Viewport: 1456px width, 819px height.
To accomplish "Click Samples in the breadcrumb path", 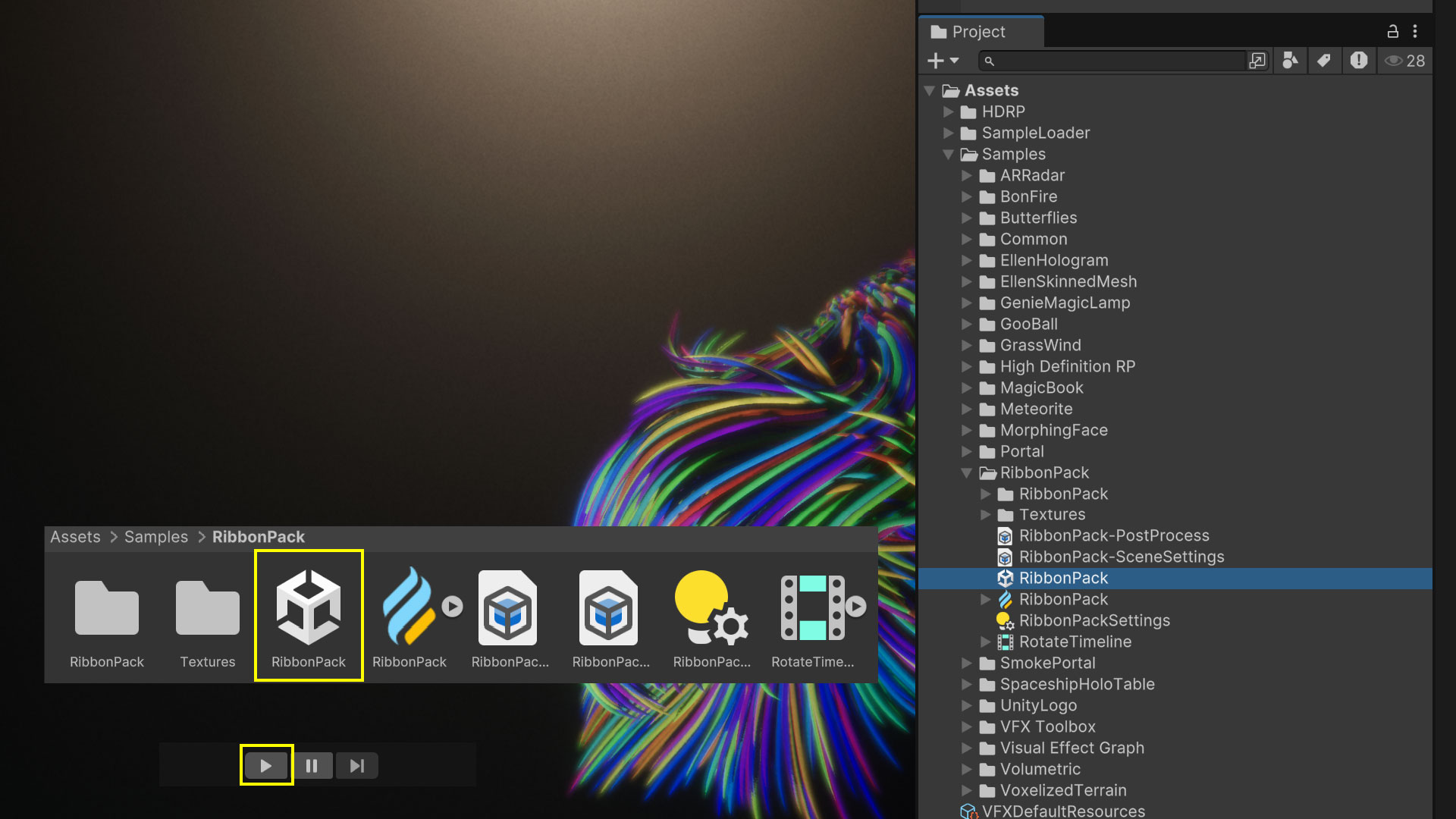I will 155,537.
